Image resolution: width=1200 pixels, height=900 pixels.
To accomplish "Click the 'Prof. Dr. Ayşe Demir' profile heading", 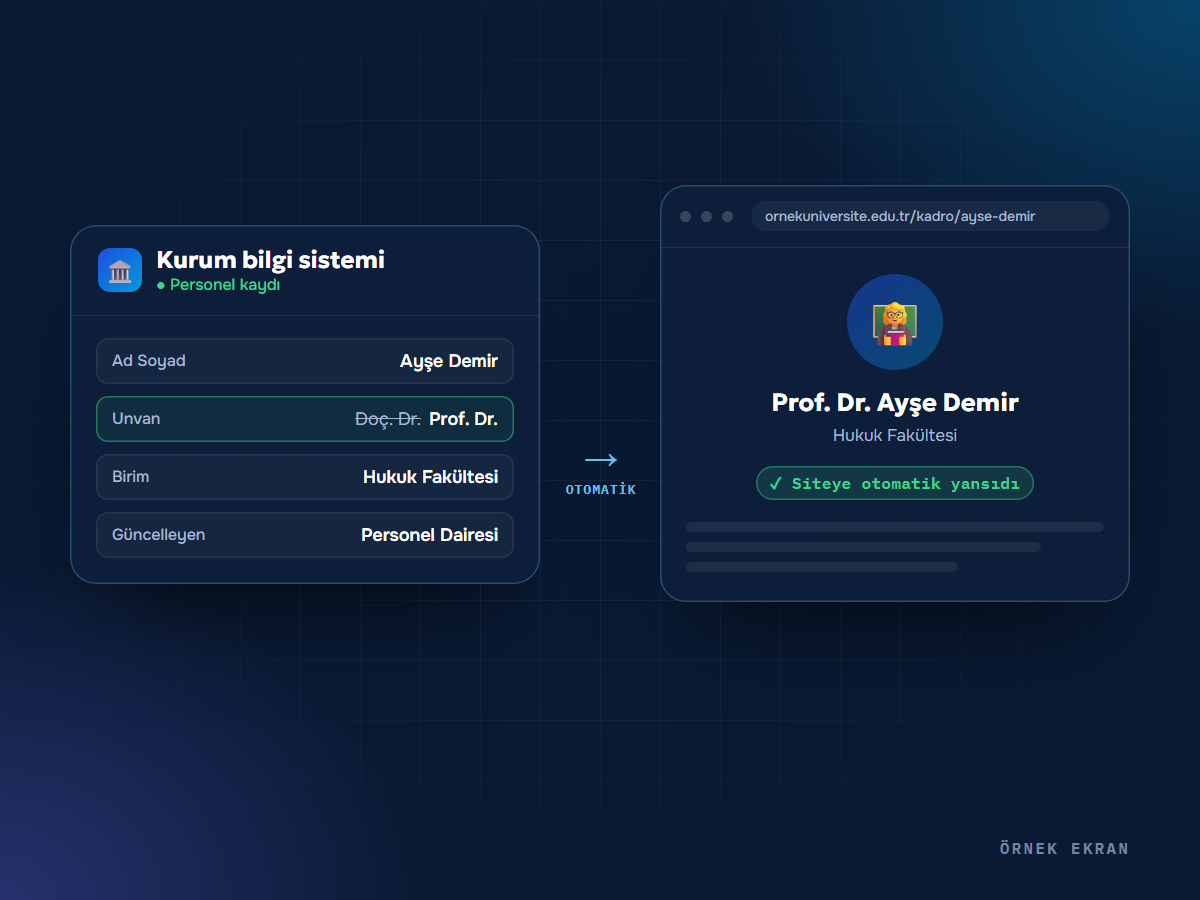I will tap(895, 403).
